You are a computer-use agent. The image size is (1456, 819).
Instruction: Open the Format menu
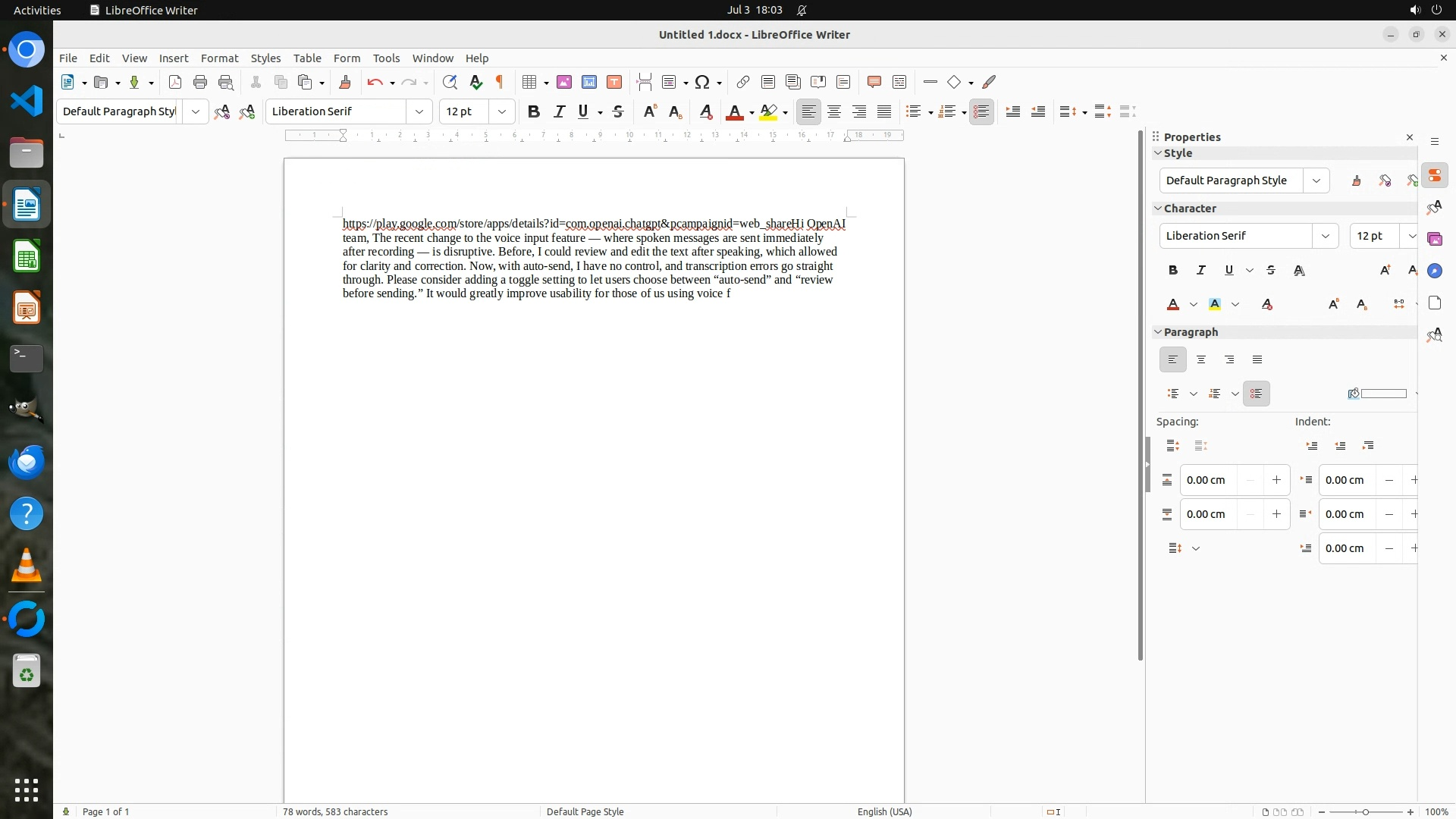[x=219, y=58]
